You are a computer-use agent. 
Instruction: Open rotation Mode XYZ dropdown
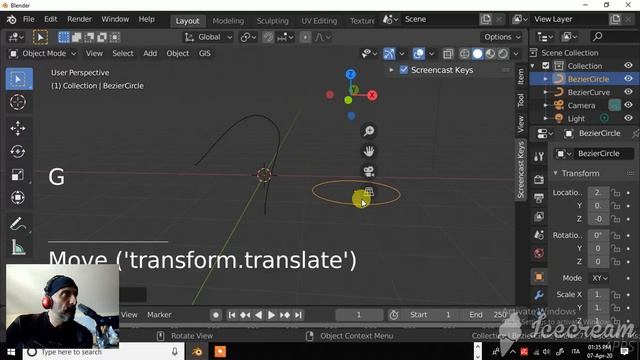pyautogui.click(x=600, y=278)
